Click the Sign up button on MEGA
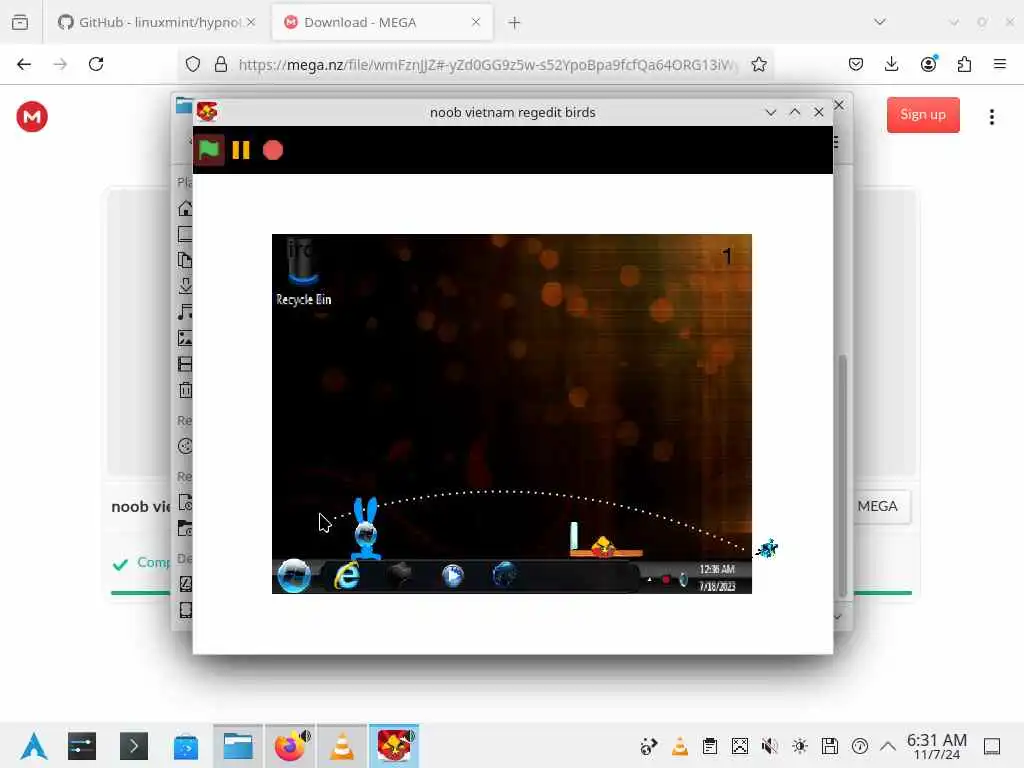The width and height of the screenshot is (1024, 768). [x=923, y=115]
